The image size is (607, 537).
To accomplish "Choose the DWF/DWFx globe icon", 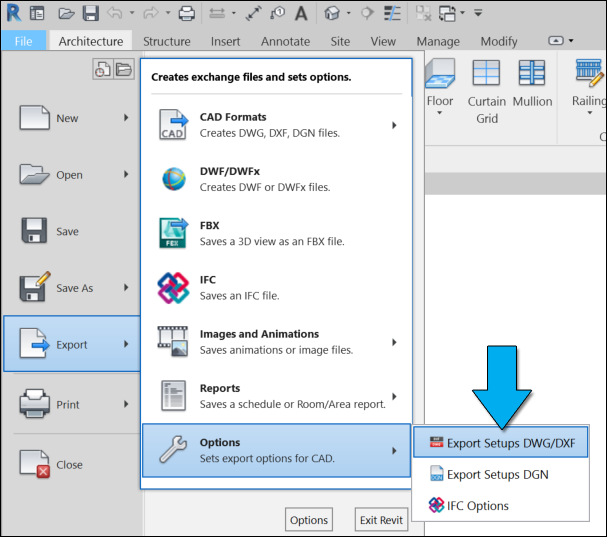I will (174, 179).
